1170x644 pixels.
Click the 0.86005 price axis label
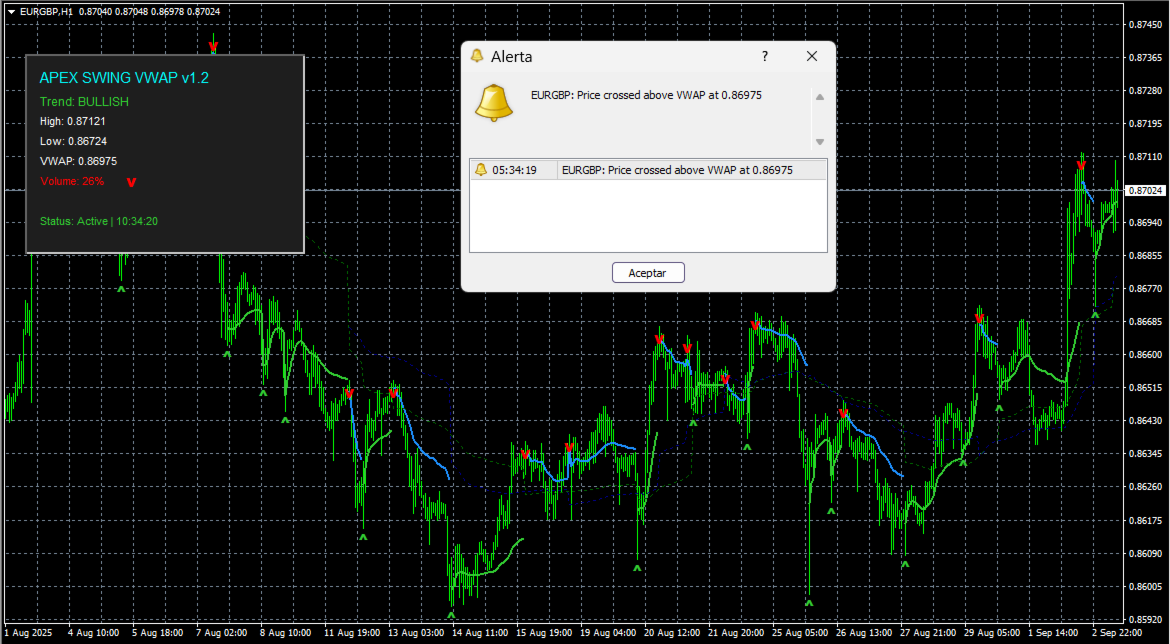pos(1144,587)
